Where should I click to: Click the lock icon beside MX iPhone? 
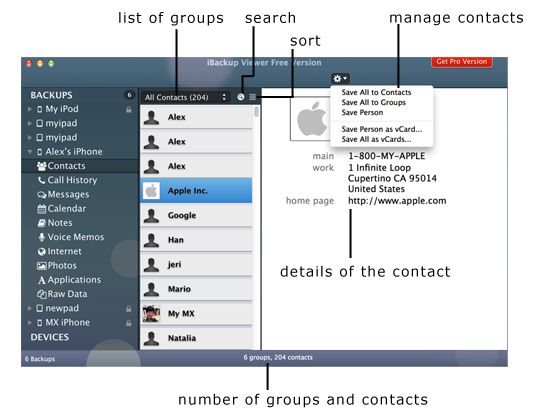point(129,323)
